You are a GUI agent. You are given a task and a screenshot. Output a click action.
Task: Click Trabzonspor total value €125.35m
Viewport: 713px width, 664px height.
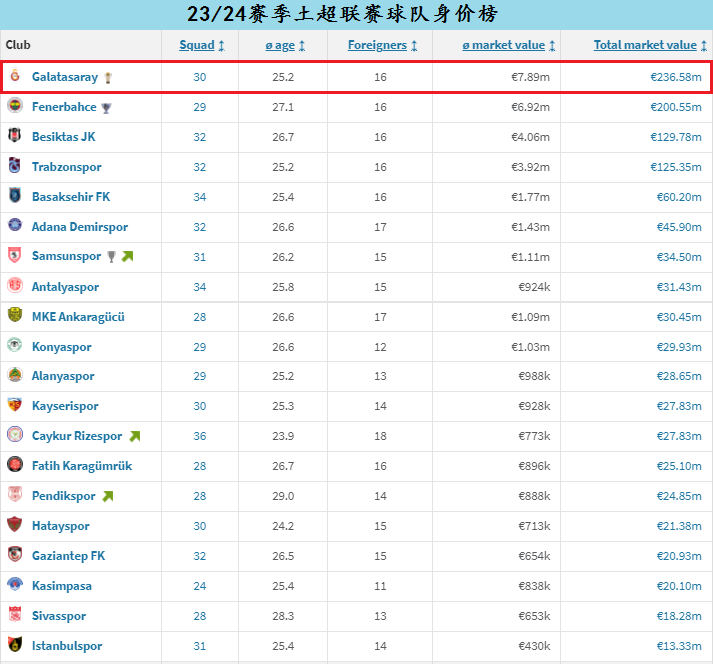pos(676,167)
